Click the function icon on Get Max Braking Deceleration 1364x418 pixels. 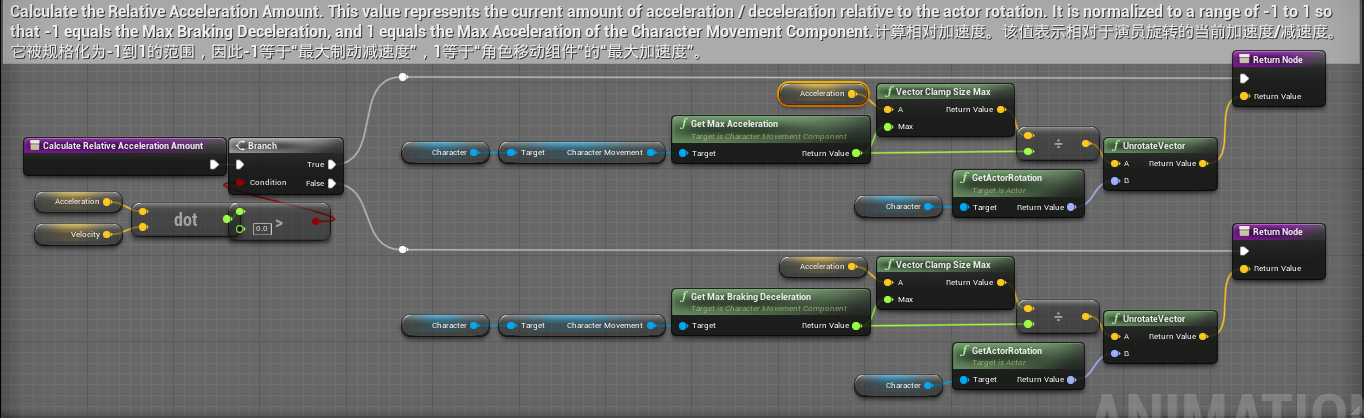(x=683, y=297)
